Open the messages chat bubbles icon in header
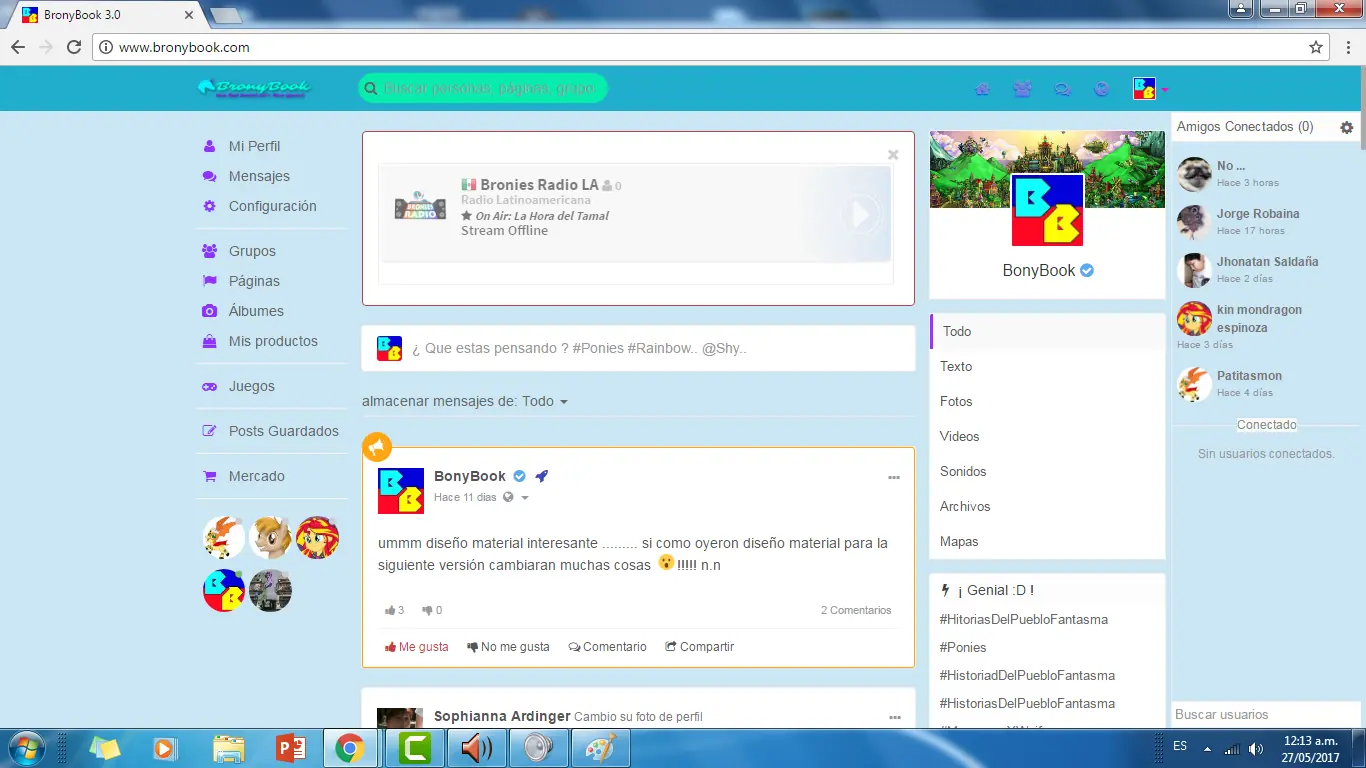The width and height of the screenshot is (1366, 768). [x=1062, y=88]
